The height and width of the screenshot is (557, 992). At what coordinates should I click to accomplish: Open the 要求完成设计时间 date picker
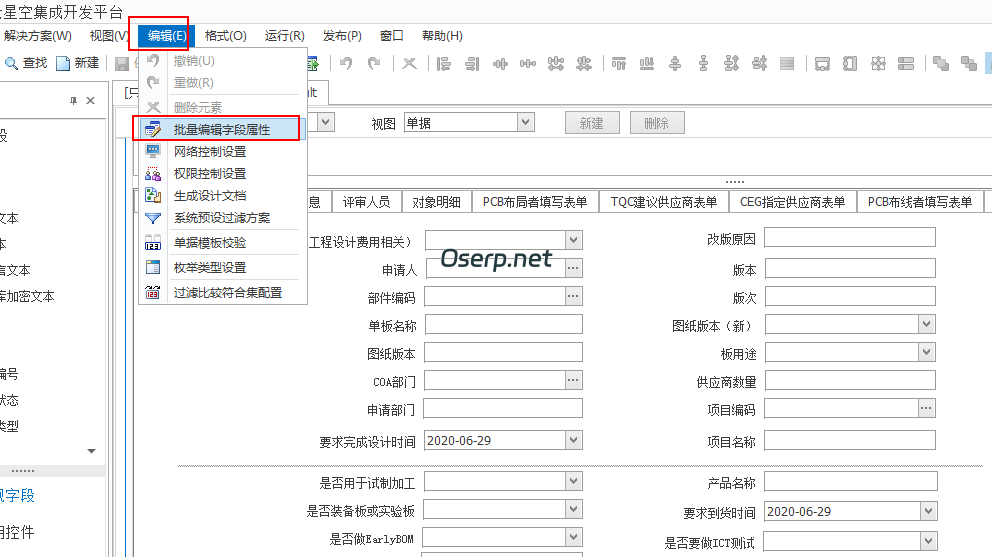click(573, 440)
